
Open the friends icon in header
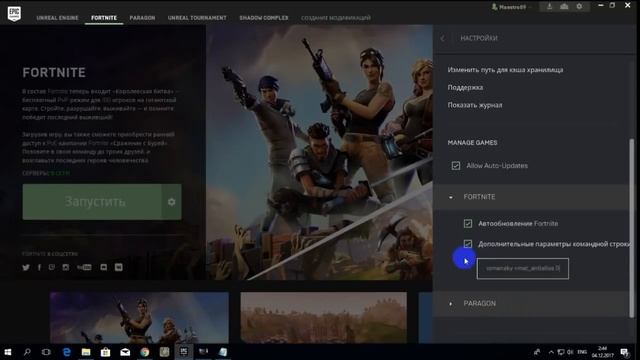coord(564,7)
